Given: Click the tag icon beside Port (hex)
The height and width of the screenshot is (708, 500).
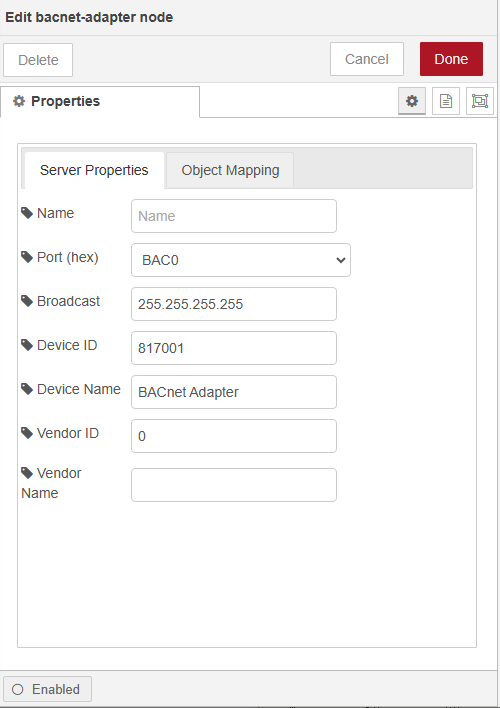Looking at the screenshot, I should [x=27, y=257].
